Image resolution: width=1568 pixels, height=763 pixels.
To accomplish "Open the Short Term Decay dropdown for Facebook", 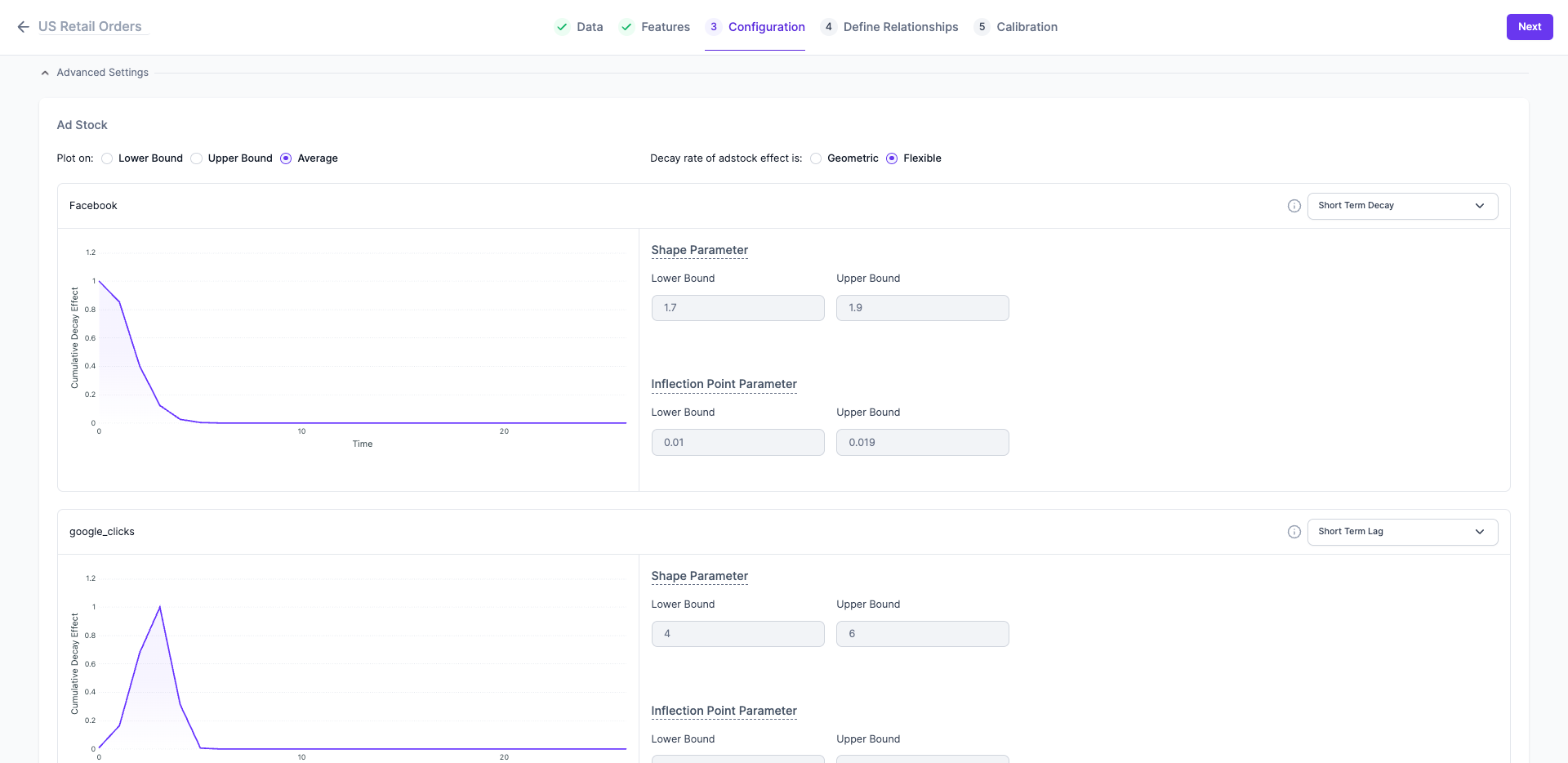I will tap(1402, 206).
